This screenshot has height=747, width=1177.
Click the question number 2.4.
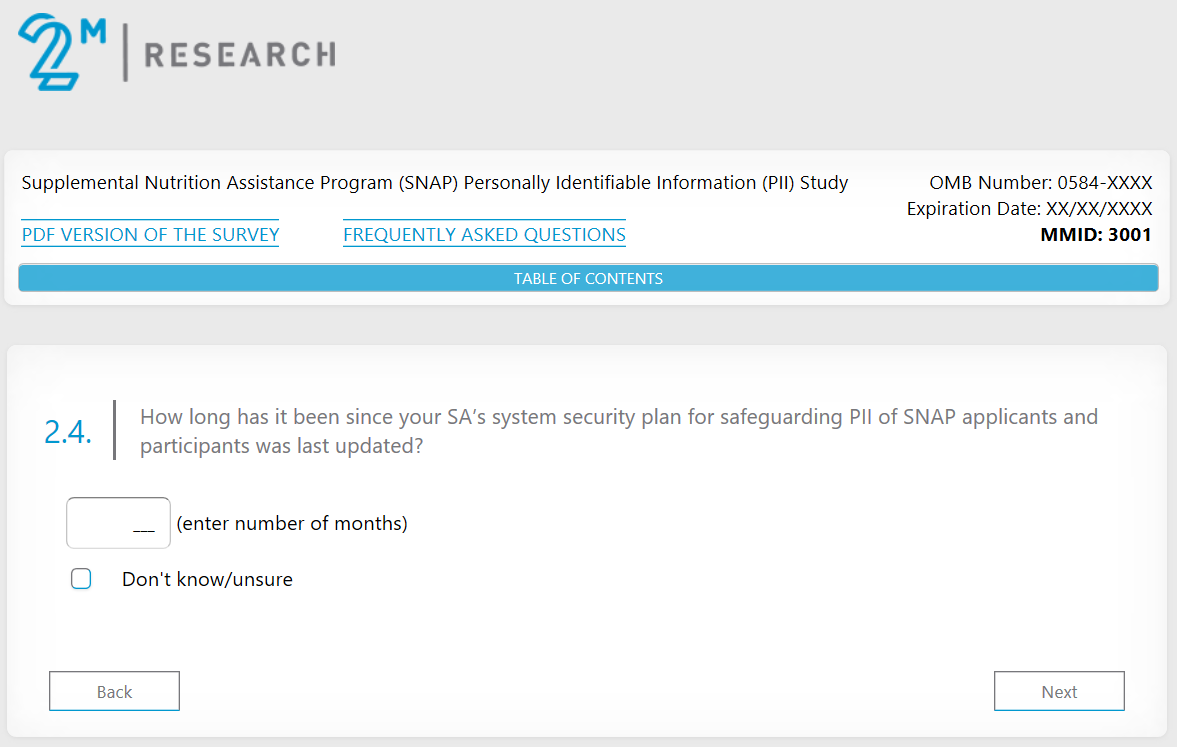69,431
